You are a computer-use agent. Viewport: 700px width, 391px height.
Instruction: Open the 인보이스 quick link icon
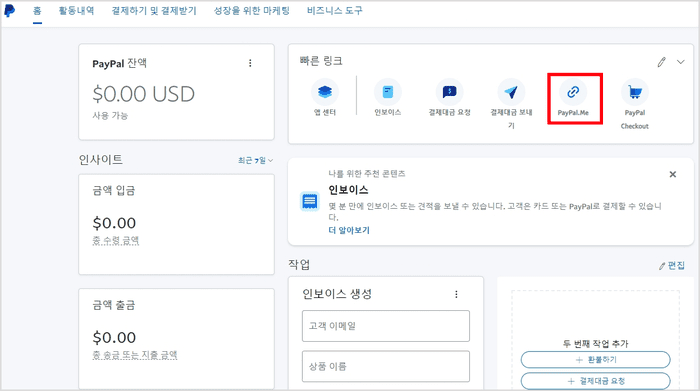(x=388, y=92)
